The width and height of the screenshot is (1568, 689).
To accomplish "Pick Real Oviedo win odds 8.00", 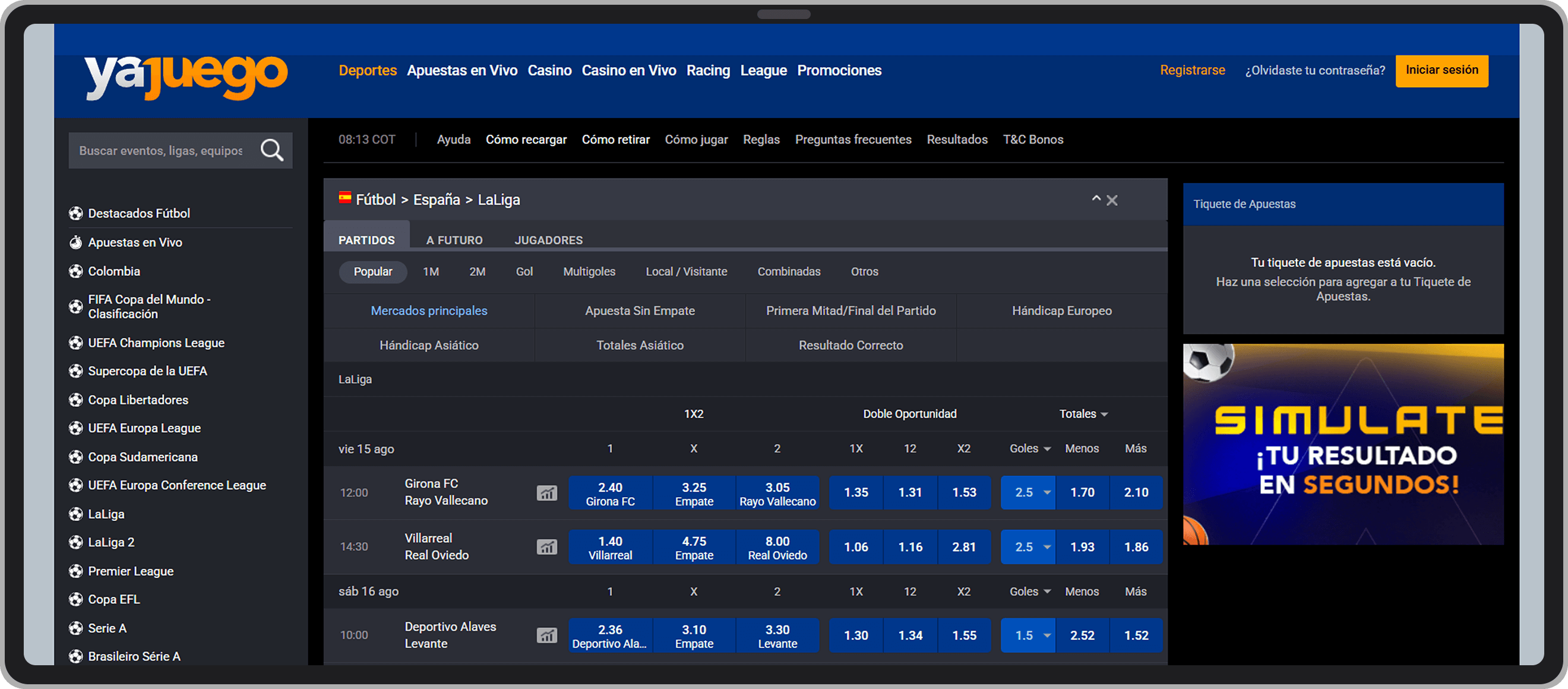I will click(x=777, y=547).
